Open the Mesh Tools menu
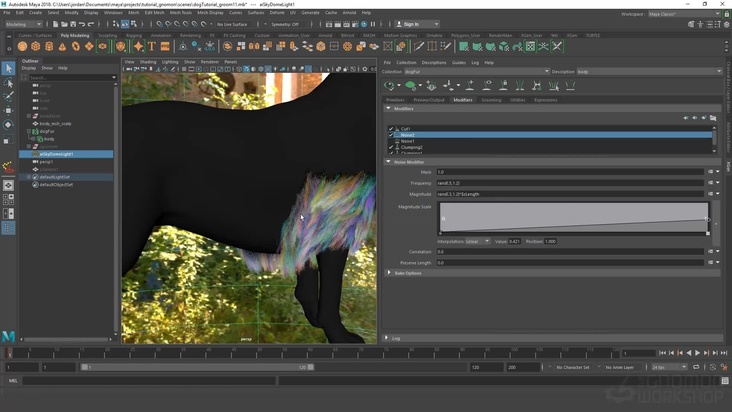This screenshot has height=412, width=732. pos(180,13)
